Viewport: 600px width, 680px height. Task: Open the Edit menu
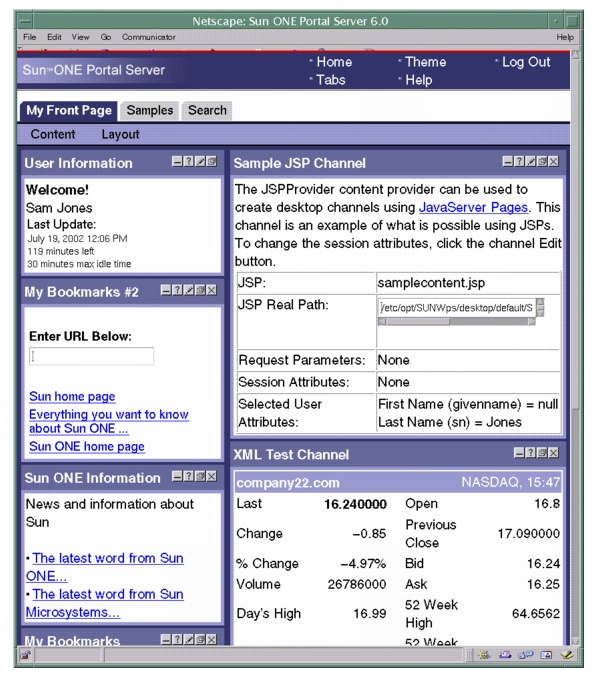pyautogui.click(x=54, y=37)
